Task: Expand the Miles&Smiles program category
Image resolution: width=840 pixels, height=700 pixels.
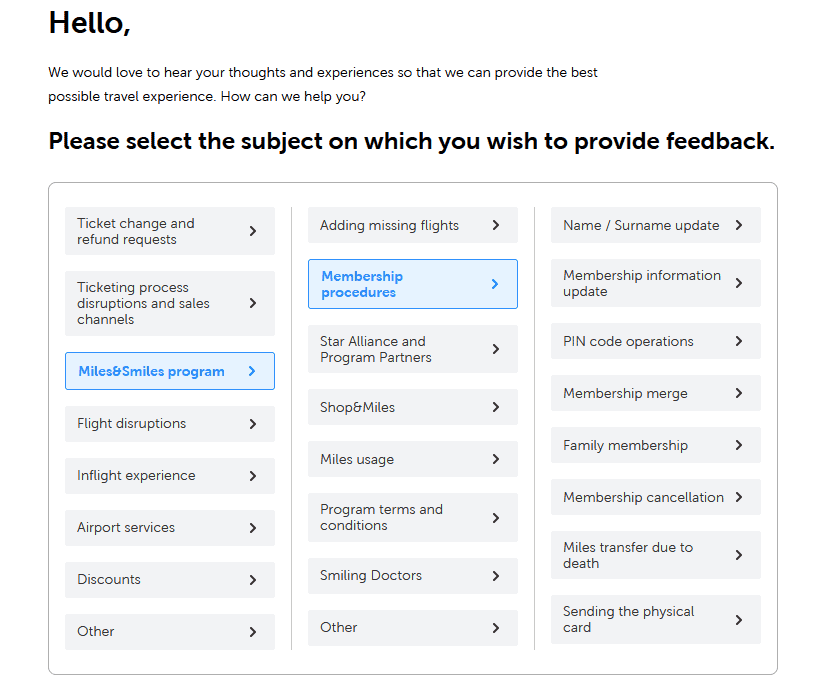Action: point(169,371)
